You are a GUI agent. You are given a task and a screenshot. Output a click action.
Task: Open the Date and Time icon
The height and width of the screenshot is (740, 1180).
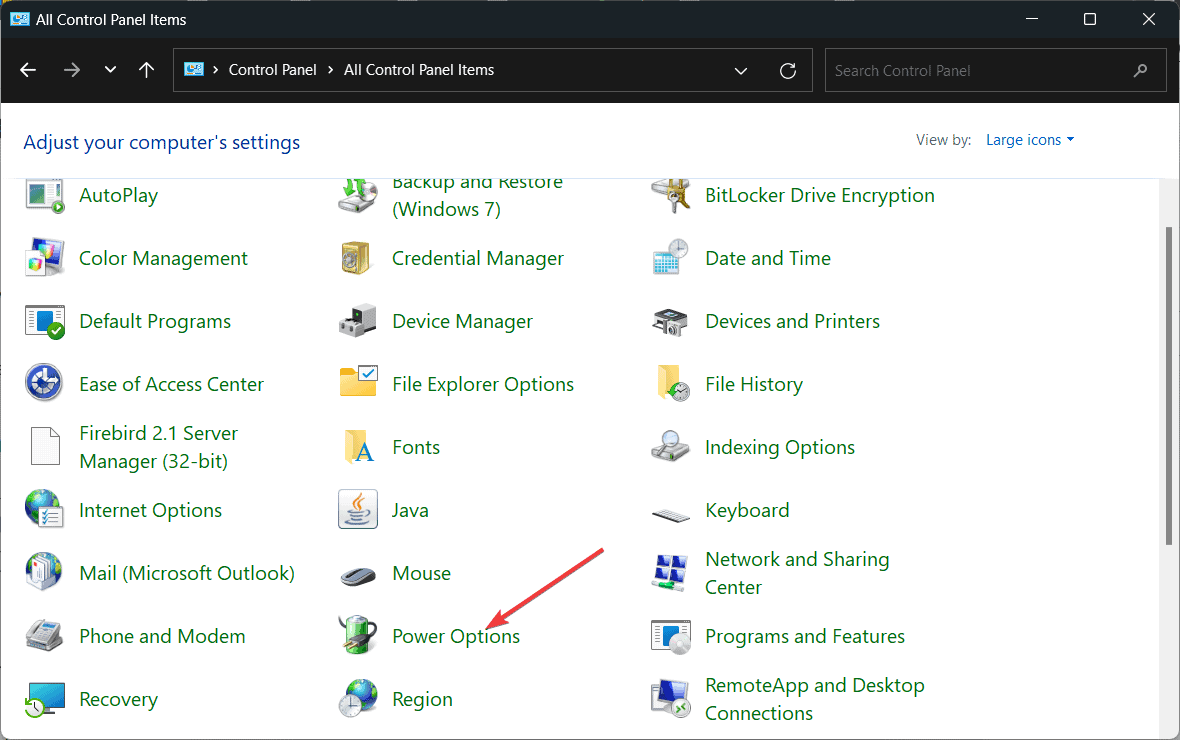click(671, 257)
